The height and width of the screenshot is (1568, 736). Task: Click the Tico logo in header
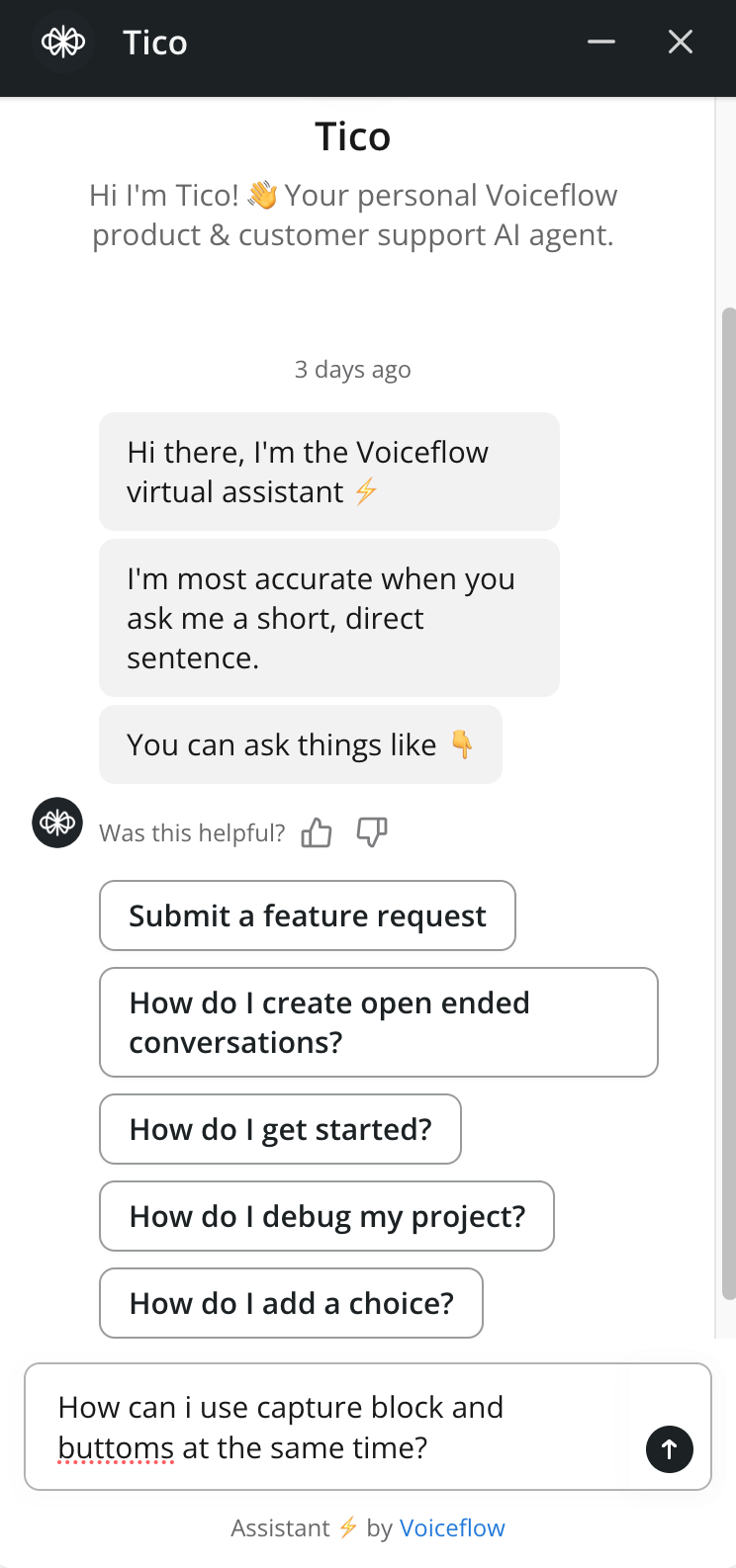coord(63,43)
